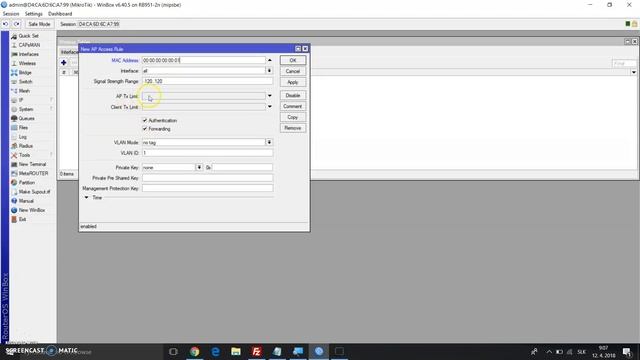The image size is (640, 360).
Task: Open Interface dropdown
Action: (x=269, y=71)
